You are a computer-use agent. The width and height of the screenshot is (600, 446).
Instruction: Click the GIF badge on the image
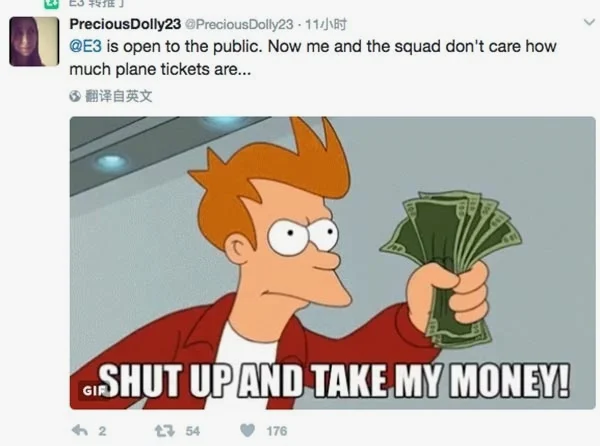[x=93, y=391]
